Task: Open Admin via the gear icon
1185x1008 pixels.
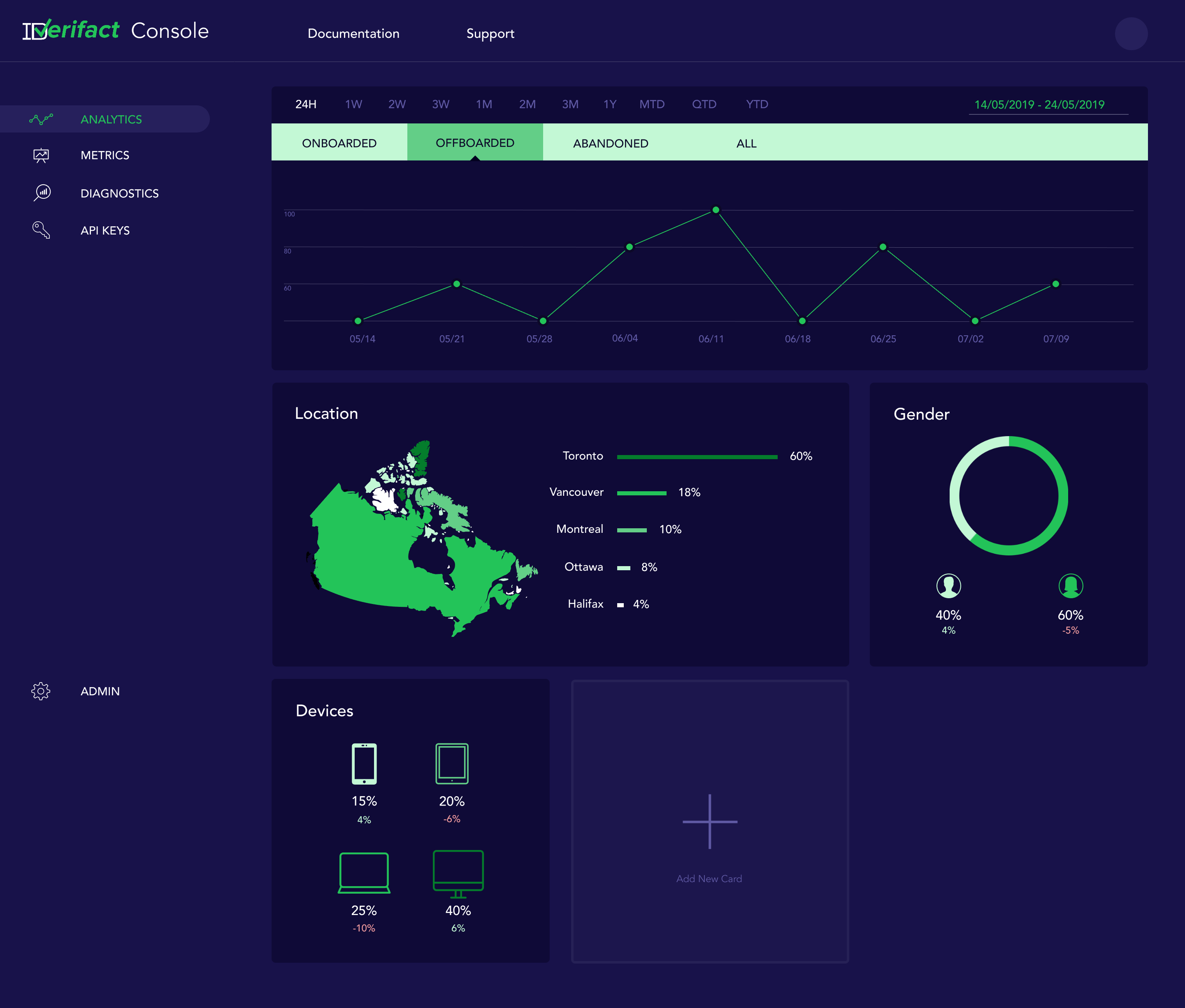Action: pos(41,691)
